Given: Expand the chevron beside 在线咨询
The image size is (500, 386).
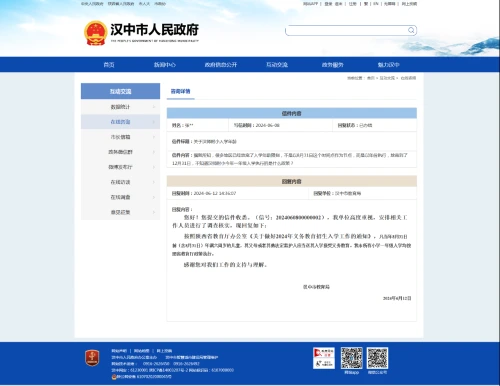Looking at the screenshot, I should click(x=154, y=122).
